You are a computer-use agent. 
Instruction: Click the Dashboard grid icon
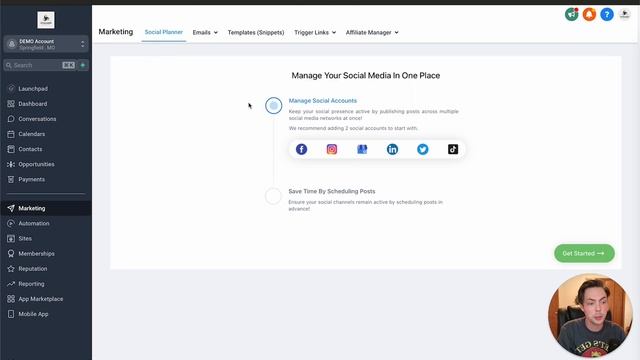click(x=11, y=104)
